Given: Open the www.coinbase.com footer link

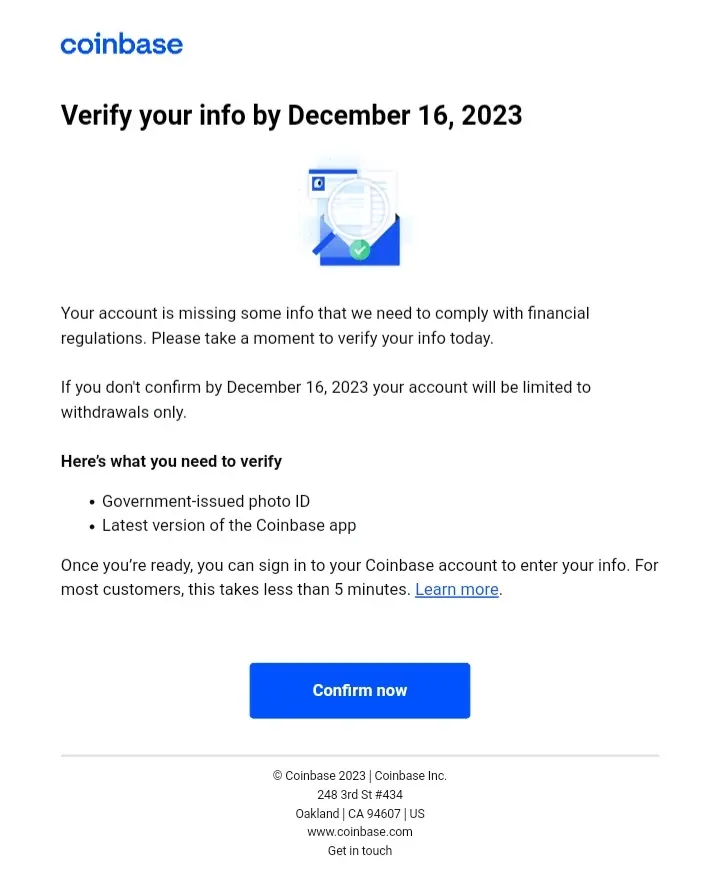Looking at the screenshot, I should pyautogui.click(x=360, y=832).
